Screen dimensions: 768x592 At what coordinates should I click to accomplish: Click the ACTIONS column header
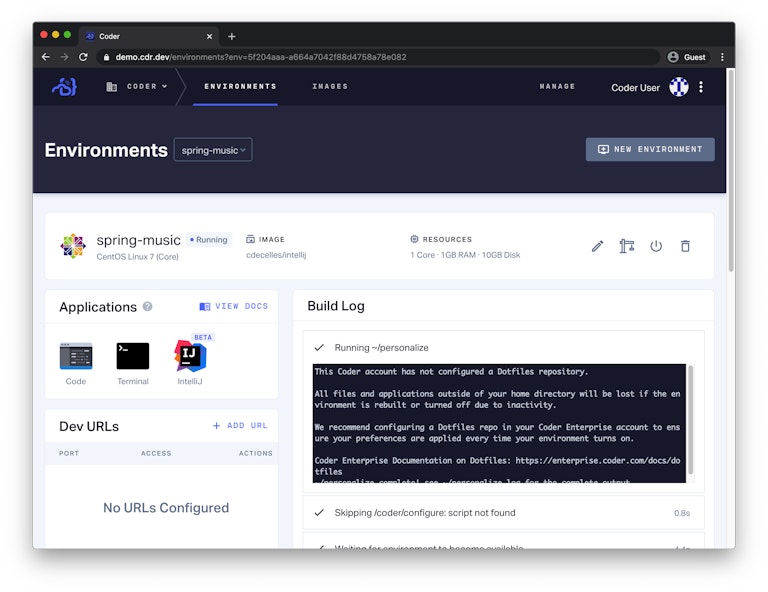[255, 453]
